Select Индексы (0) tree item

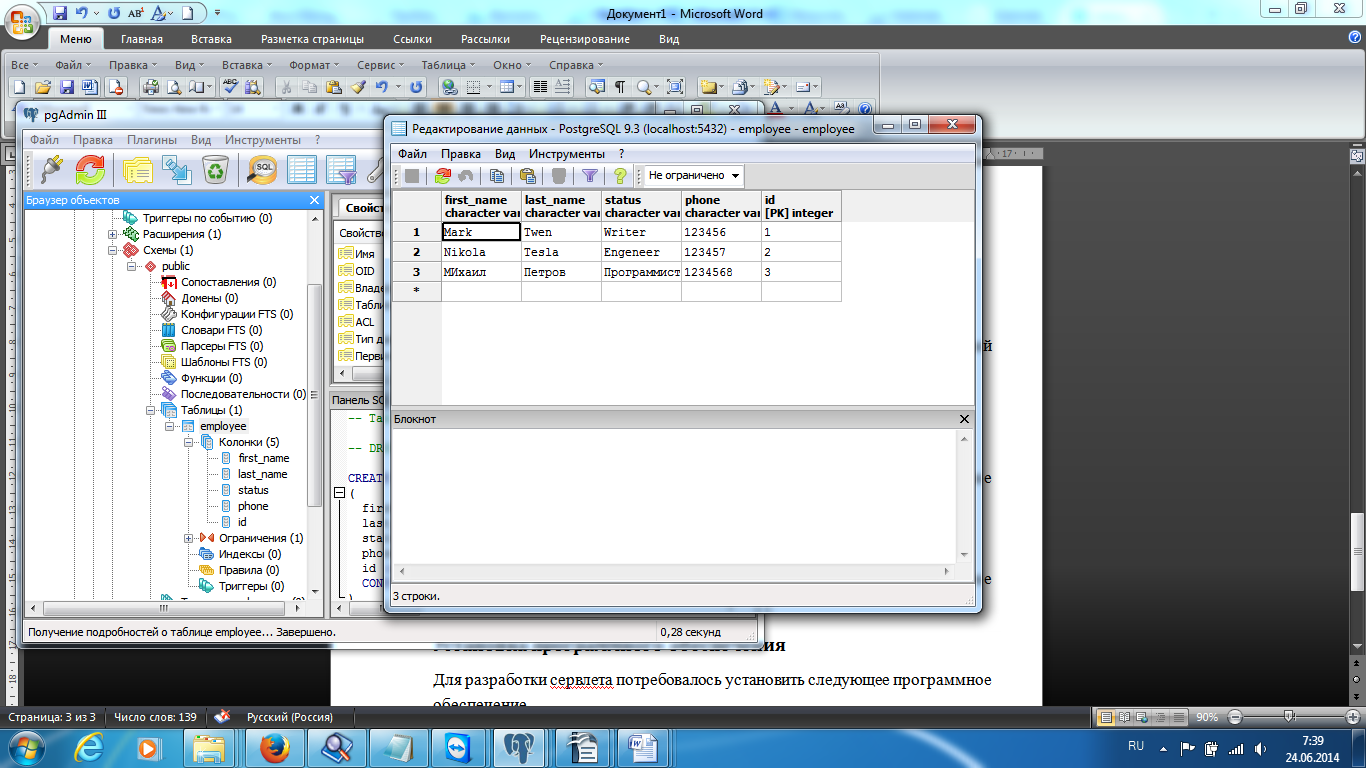[250, 554]
